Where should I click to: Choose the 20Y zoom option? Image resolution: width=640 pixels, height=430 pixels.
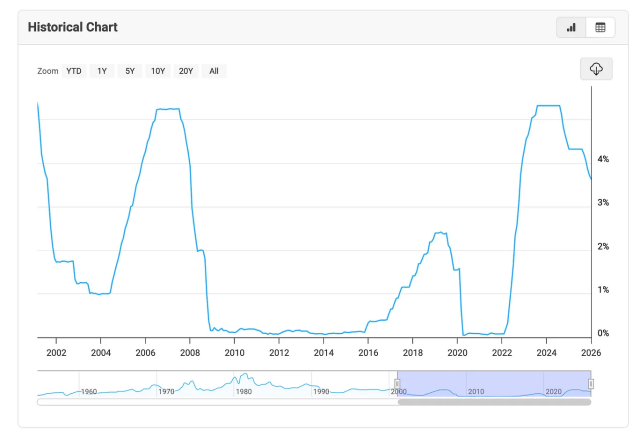(x=186, y=71)
